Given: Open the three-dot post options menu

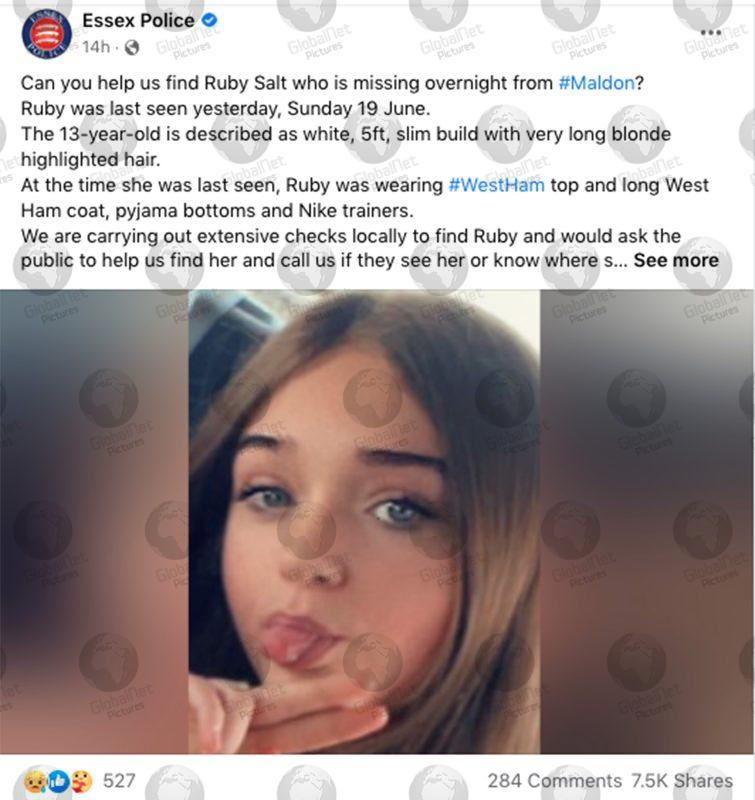Looking at the screenshot, I should click(x=711, y=32).
